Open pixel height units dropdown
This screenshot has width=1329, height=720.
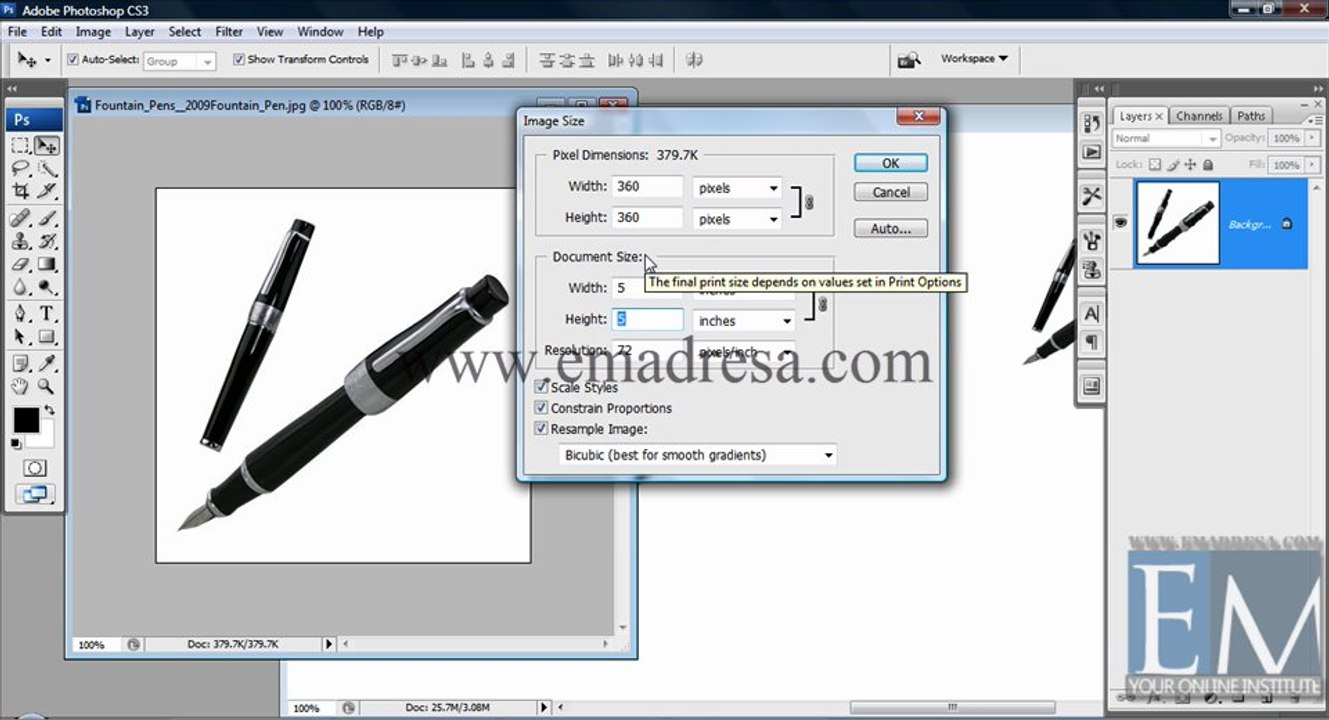pyautogui.click(x=737, y=219)
